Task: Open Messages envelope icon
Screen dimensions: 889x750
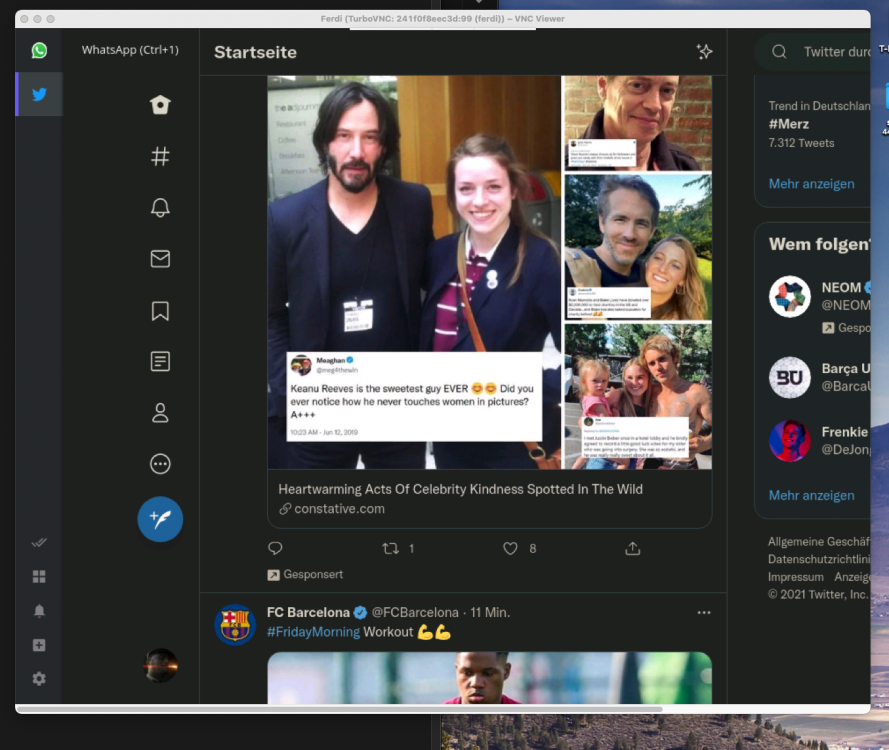Action: tap(160, 259)
